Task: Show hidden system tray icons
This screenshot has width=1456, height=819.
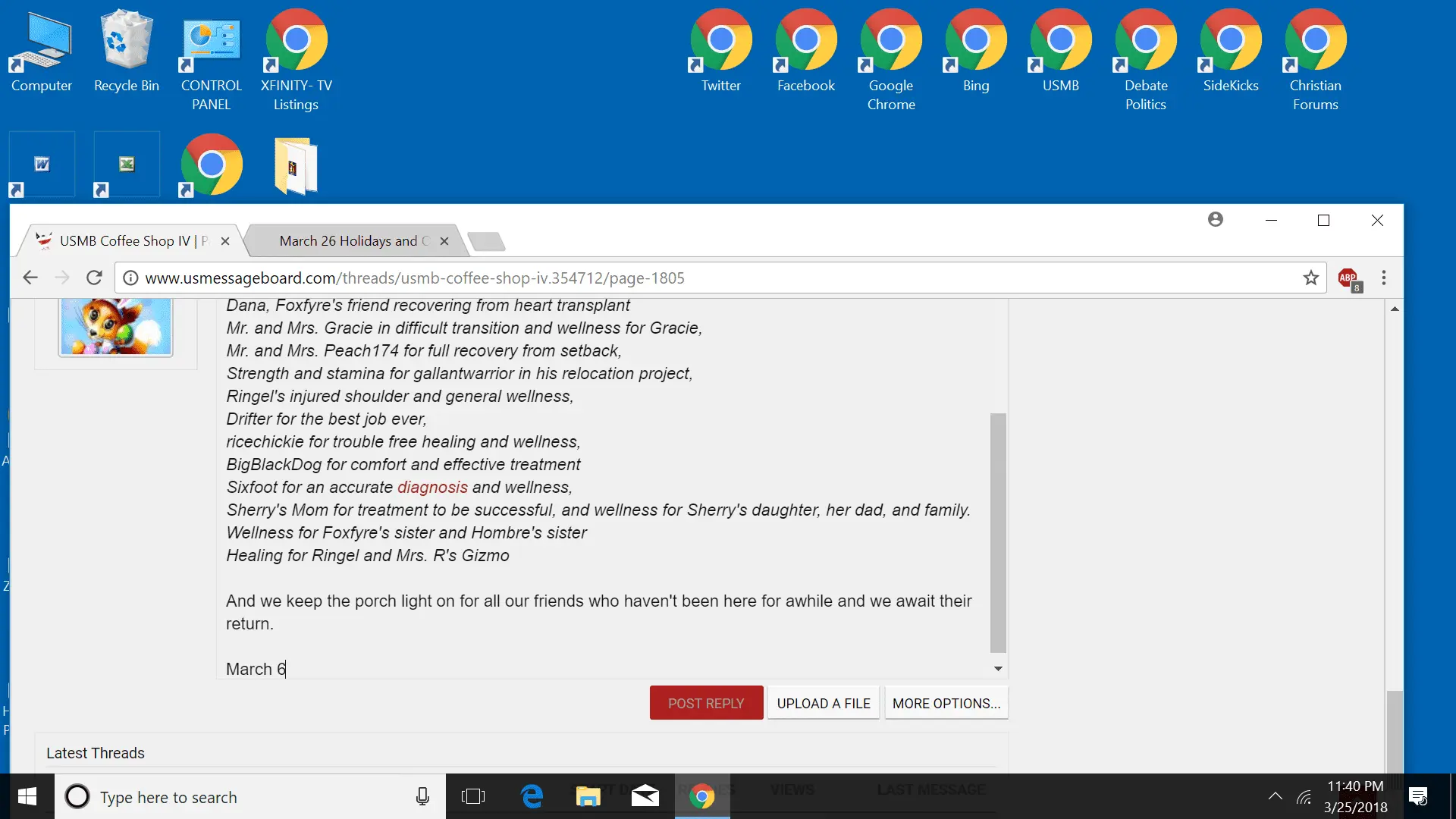Action: (x=1276, y=796)
